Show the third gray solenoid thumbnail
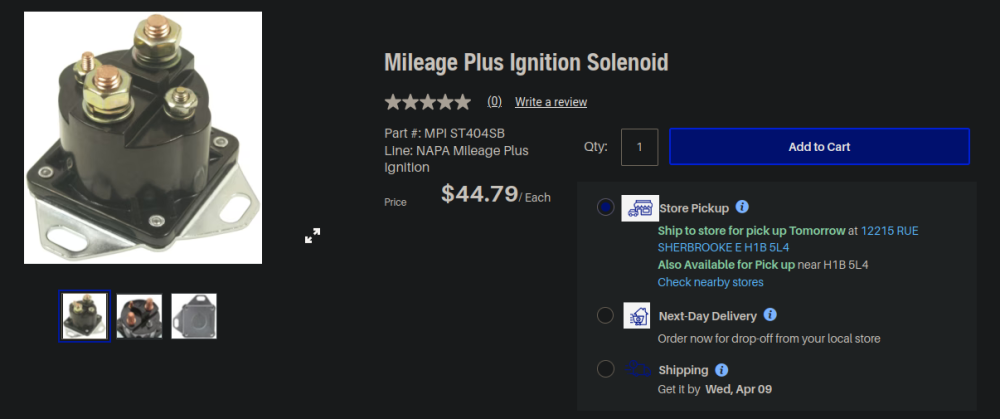 click(x=194, y=316)
